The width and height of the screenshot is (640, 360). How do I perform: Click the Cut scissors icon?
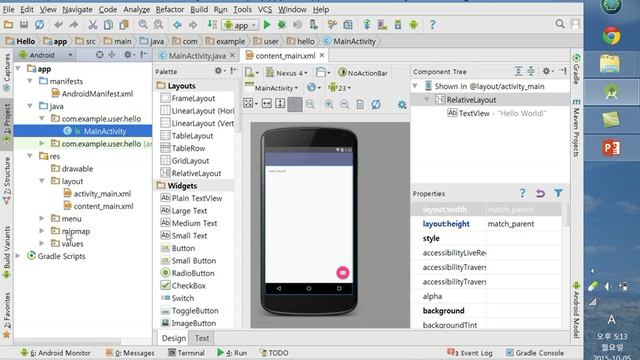point(93,25)
